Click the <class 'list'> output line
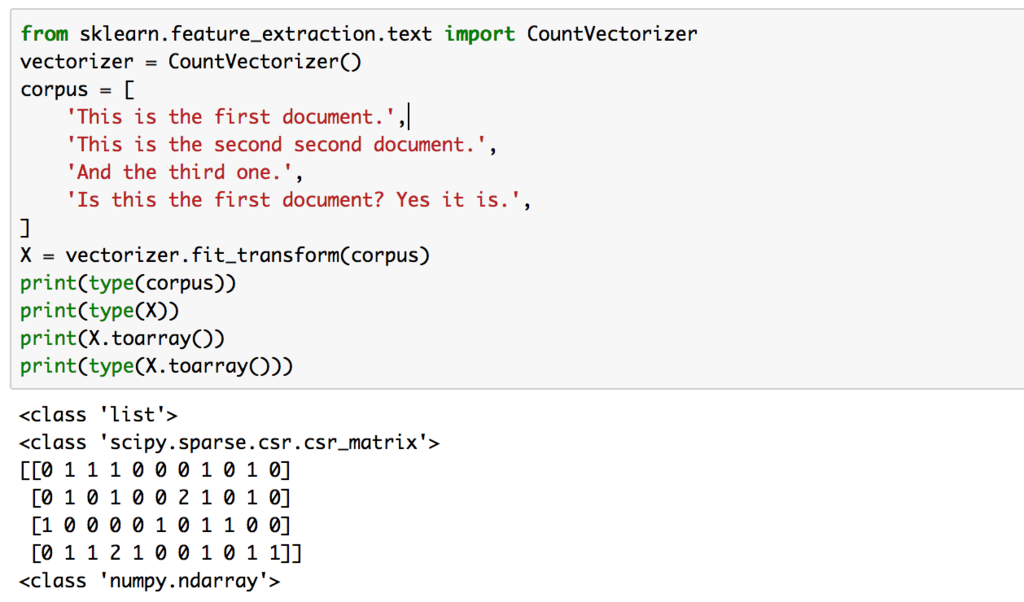This screenshot has width=1024, height=602. 99,415
